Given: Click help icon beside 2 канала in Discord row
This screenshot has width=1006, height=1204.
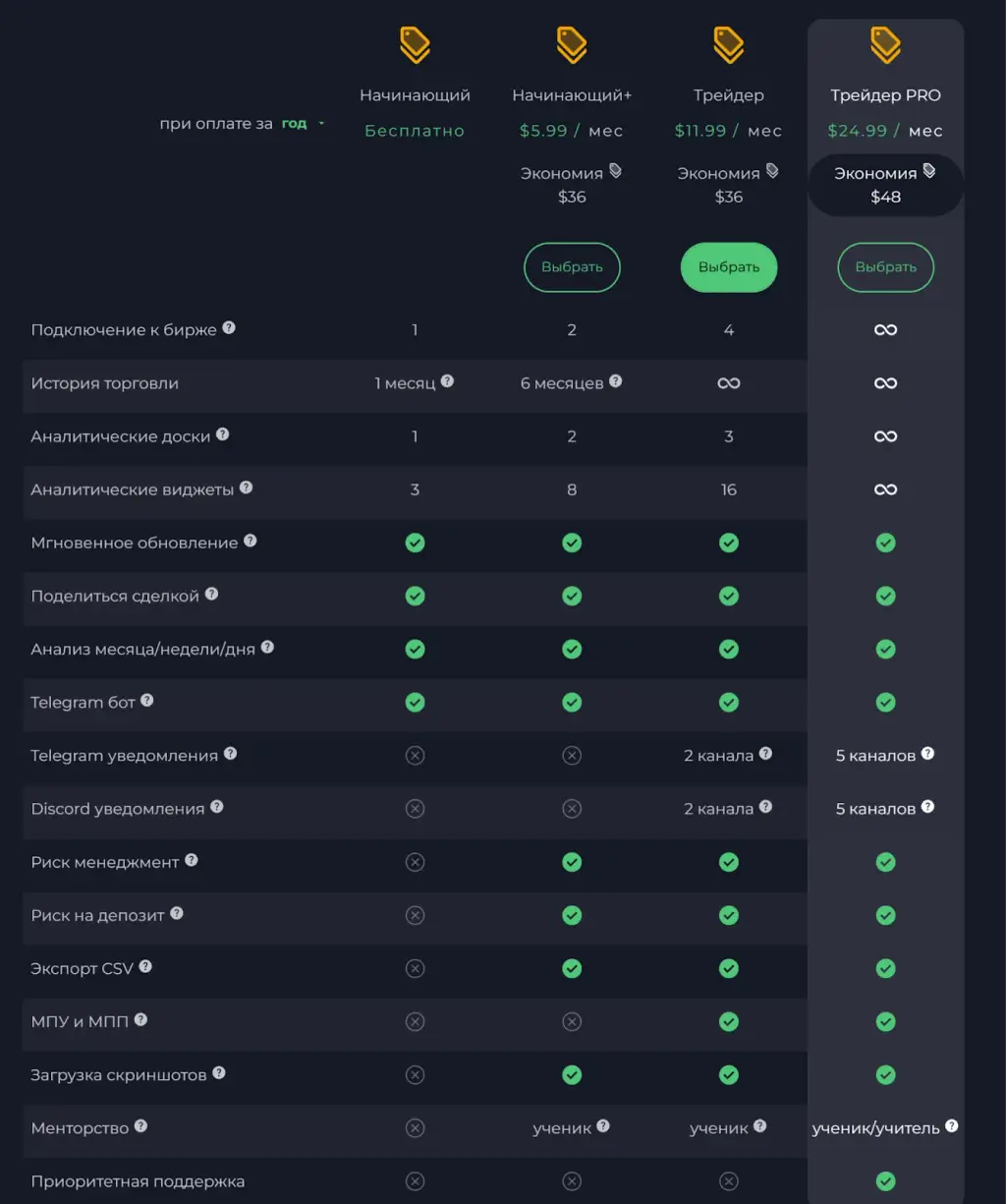Looking at the screenshot, I should [765, 807].
